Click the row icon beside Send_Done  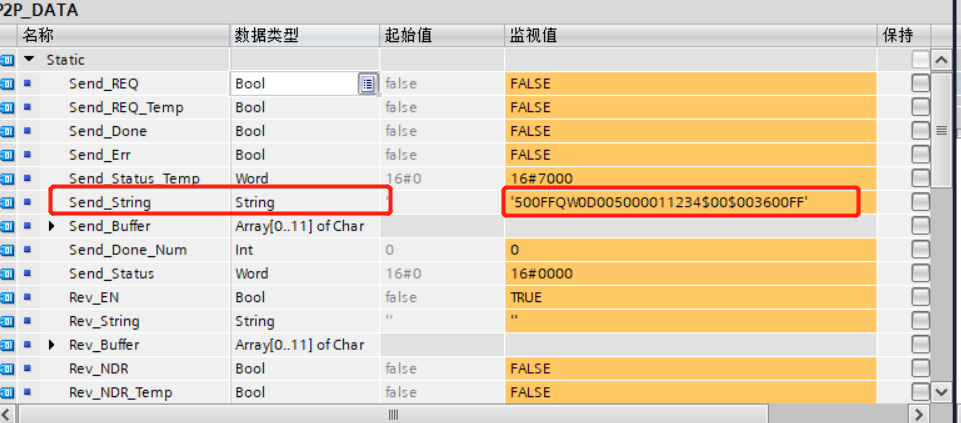(x=8, y=131)
